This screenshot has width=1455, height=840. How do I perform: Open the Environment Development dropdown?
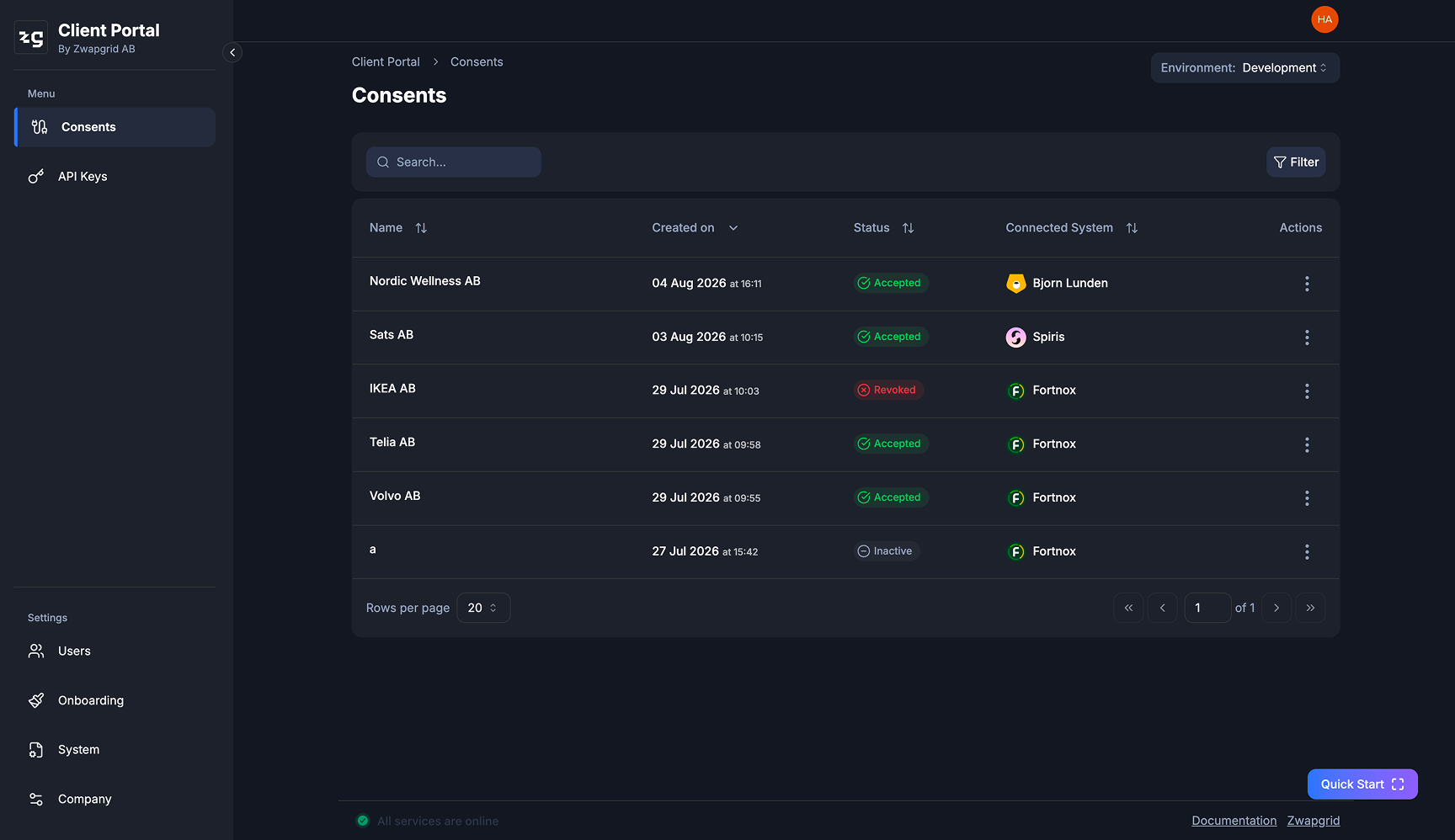(1244, 68)
